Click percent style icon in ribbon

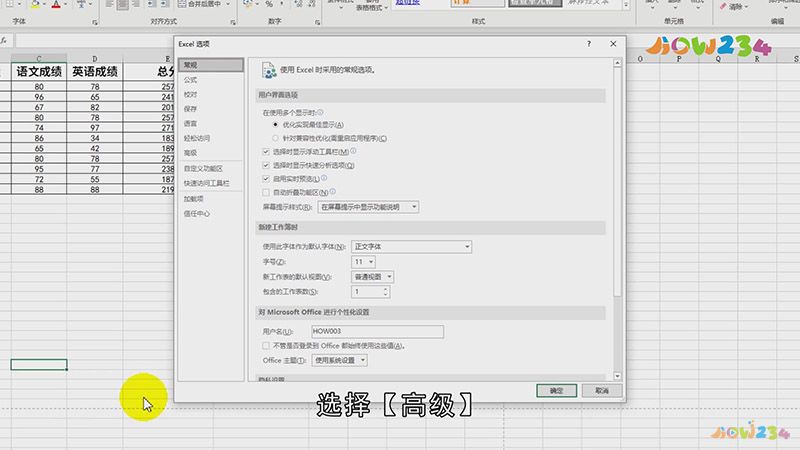[269, 4]
